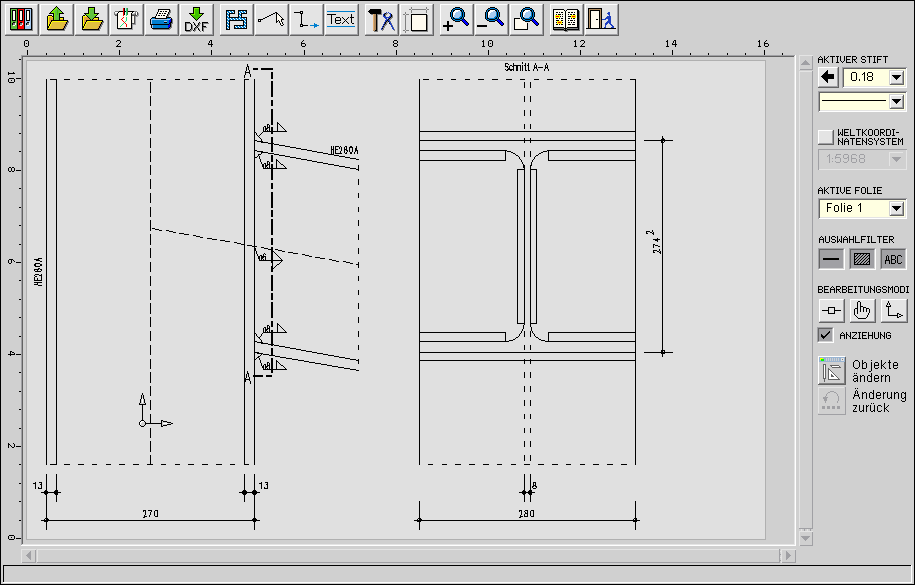The width and height of the screenshot is (915, 585).
Task: Toggle the ABC text selection filter
Action: (x=893, y=259)
